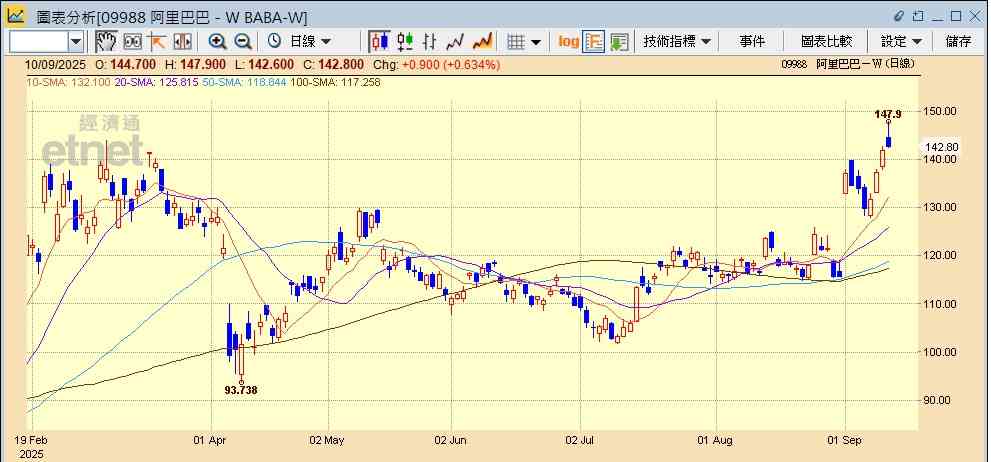Click the clock period icon
The width and height of the screenshot is (991, 462).
coord(274,42)
